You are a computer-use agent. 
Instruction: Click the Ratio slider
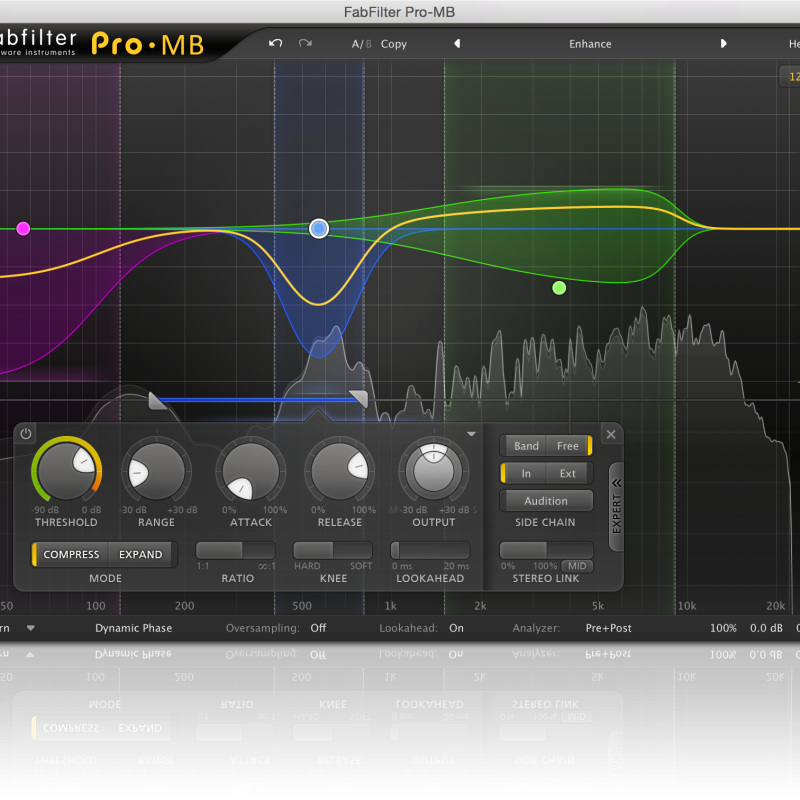pos(236,551)
